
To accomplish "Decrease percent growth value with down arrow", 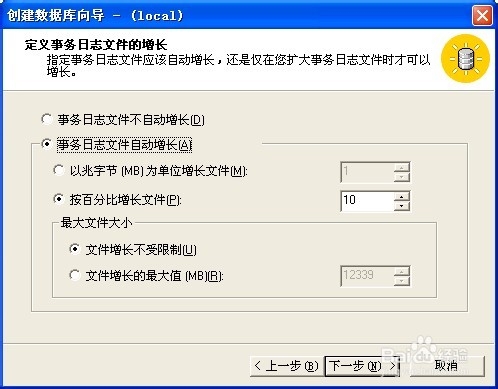I will tap(402, 206).
